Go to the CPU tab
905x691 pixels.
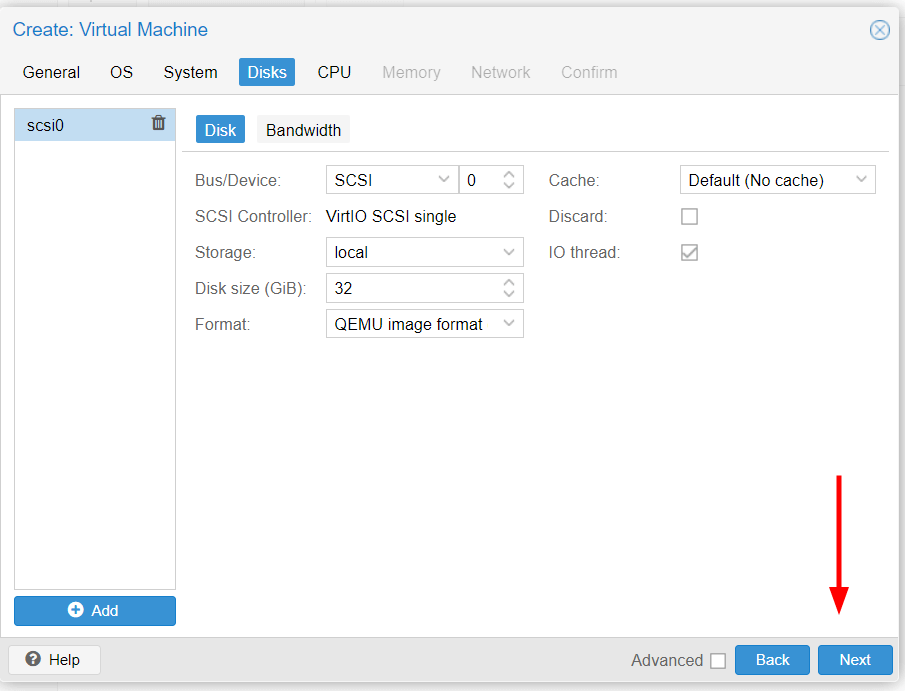(x=334, y=72)
